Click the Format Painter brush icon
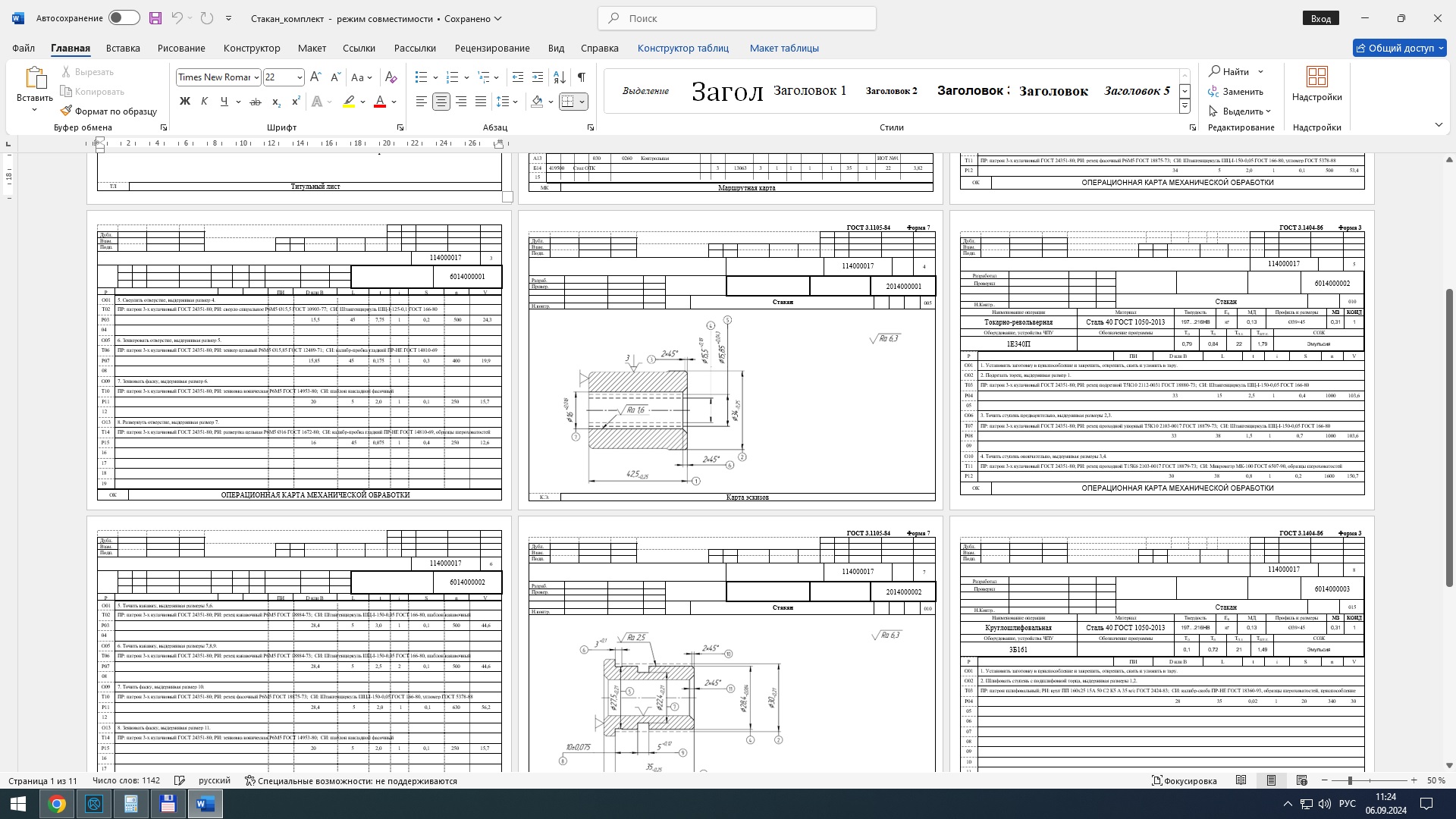The image size is (1456, 819). [67, 111]
